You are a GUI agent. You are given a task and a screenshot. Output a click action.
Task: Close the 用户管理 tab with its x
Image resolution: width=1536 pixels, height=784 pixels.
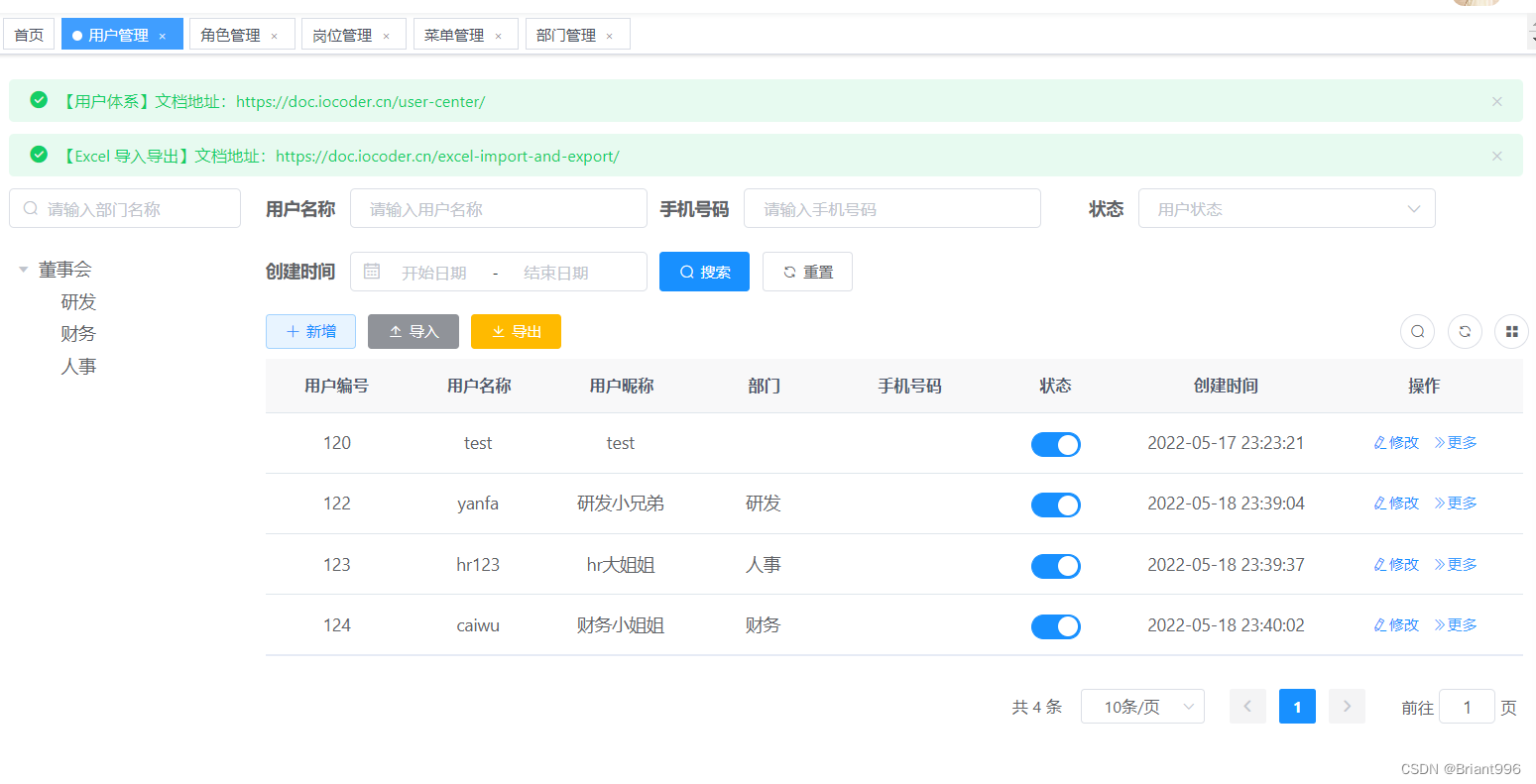[x=163, y=36]
